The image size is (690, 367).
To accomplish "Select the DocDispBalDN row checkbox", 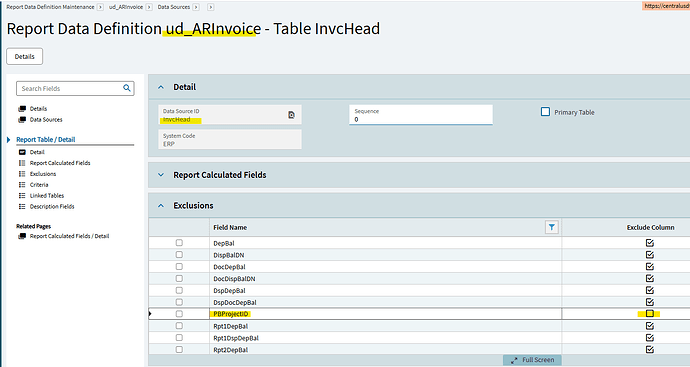I will [x=179, y=278].
